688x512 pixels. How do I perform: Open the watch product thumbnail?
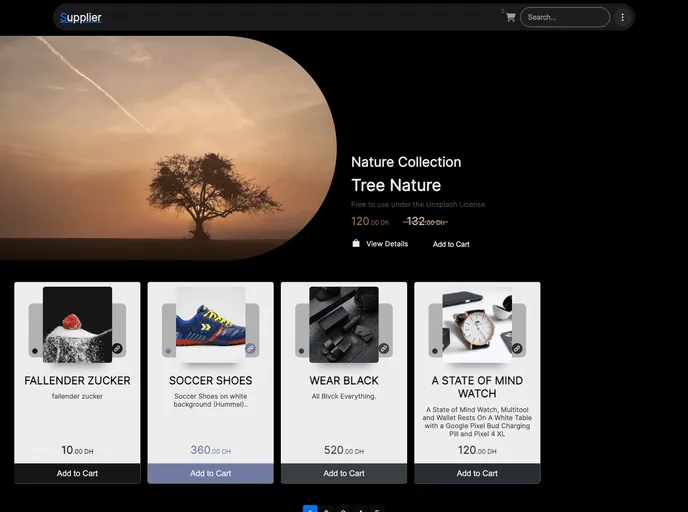point(477,325)
